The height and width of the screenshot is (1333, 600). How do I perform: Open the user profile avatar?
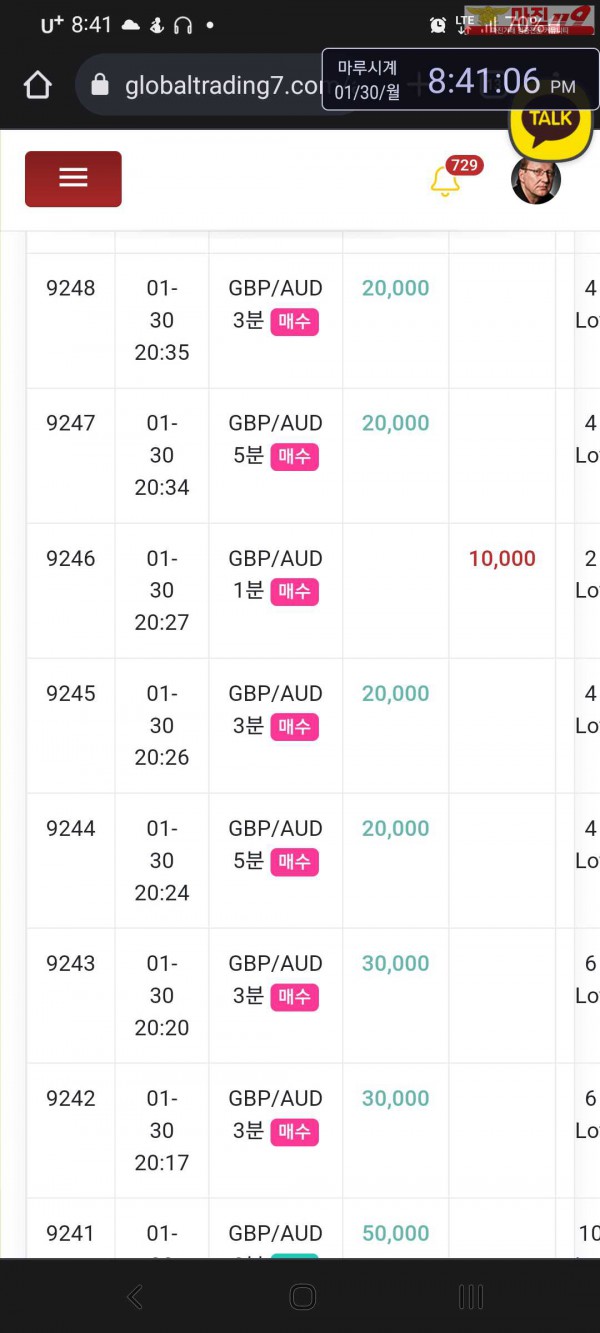coord(535,180)
